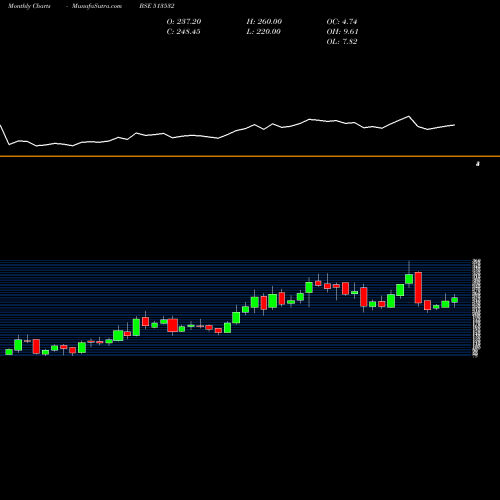Click the tallest red candlestick near the peak
Screen dimensions: 500x500
point(418,288)
